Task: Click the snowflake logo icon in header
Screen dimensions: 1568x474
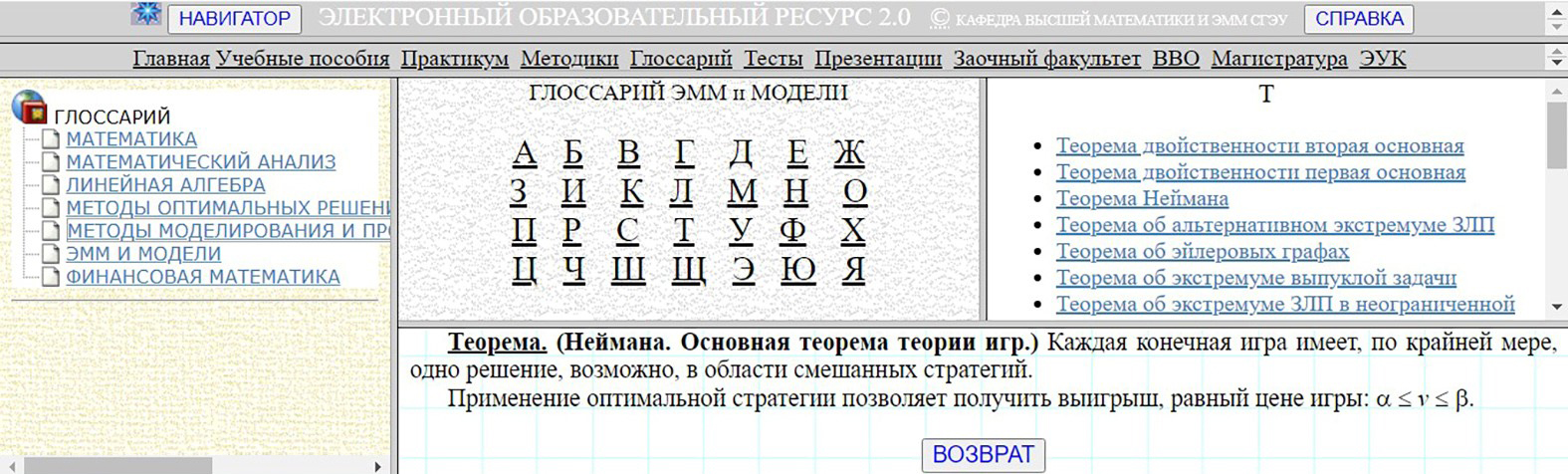Action: click(x=146, y=14)
